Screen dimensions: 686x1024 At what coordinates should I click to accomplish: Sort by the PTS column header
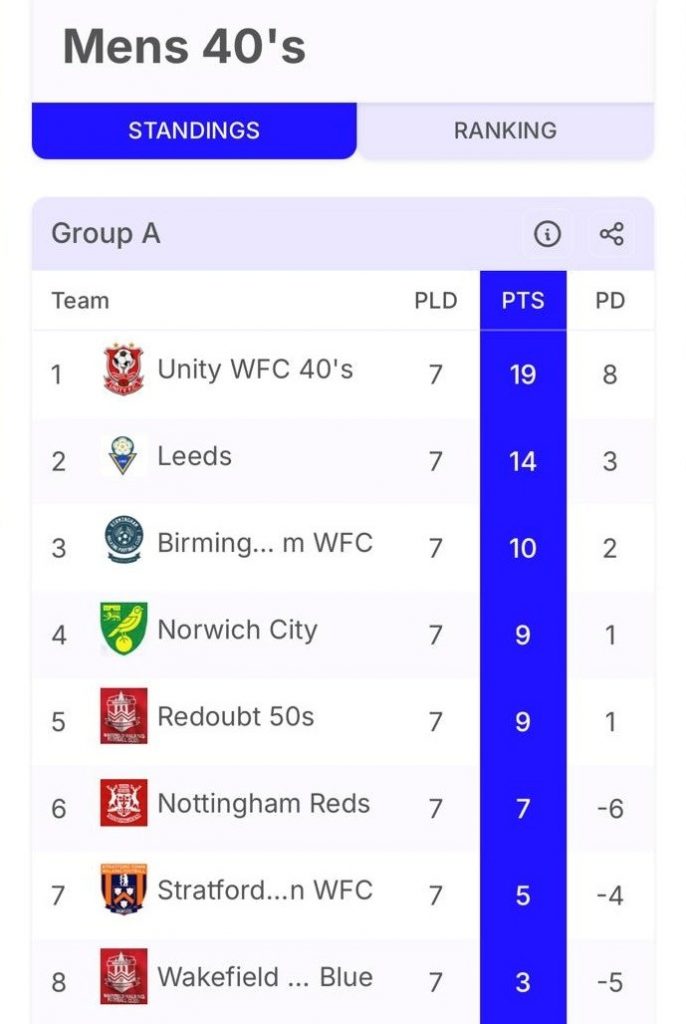click(523, 301)
